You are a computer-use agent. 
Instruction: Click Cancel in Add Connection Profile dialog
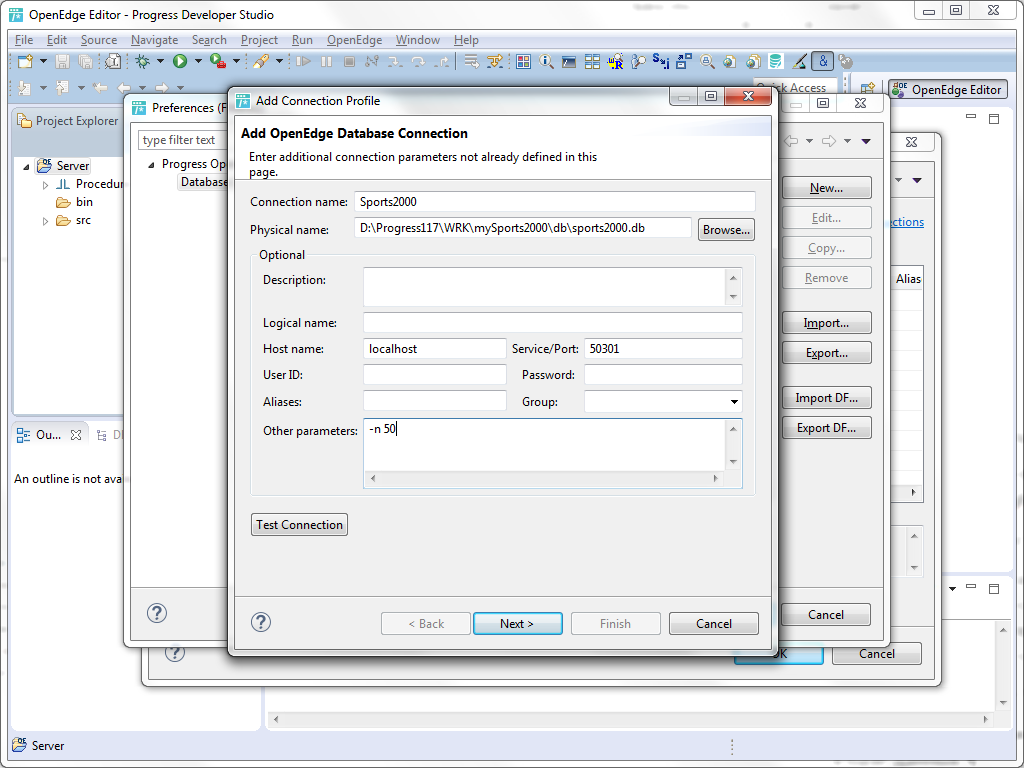(714, 624)
